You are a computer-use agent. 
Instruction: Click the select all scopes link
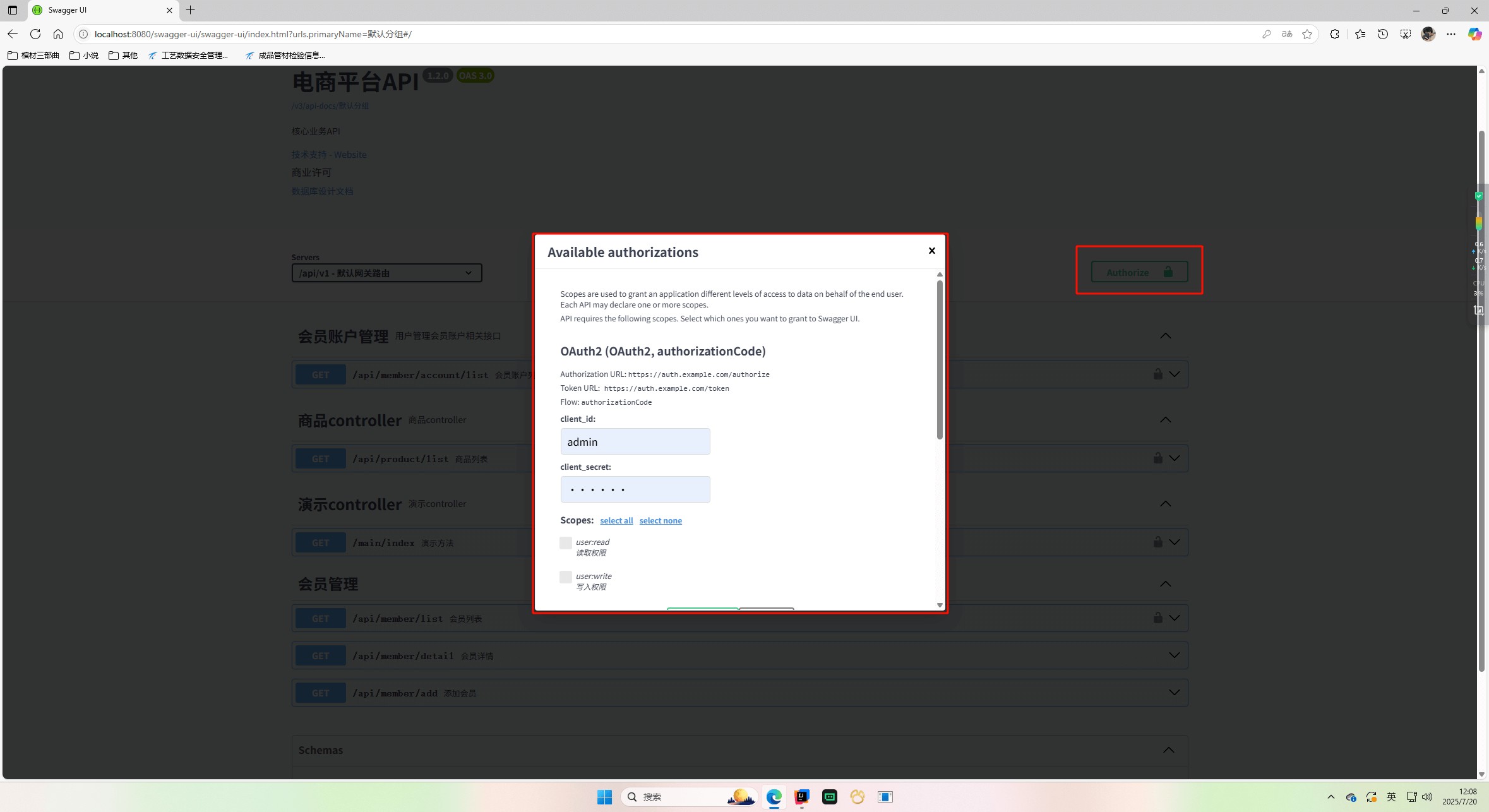pos(616,520)
